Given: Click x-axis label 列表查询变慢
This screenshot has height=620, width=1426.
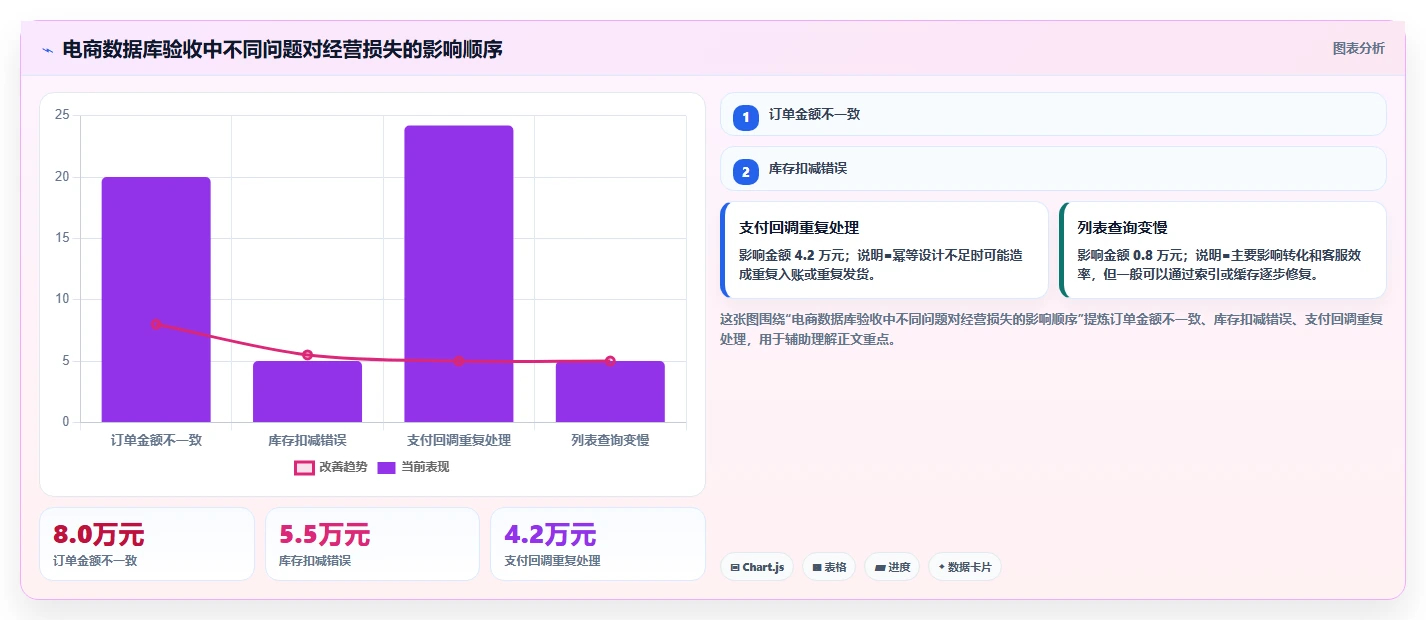Looking at the screenshot, I should point(610,440).
